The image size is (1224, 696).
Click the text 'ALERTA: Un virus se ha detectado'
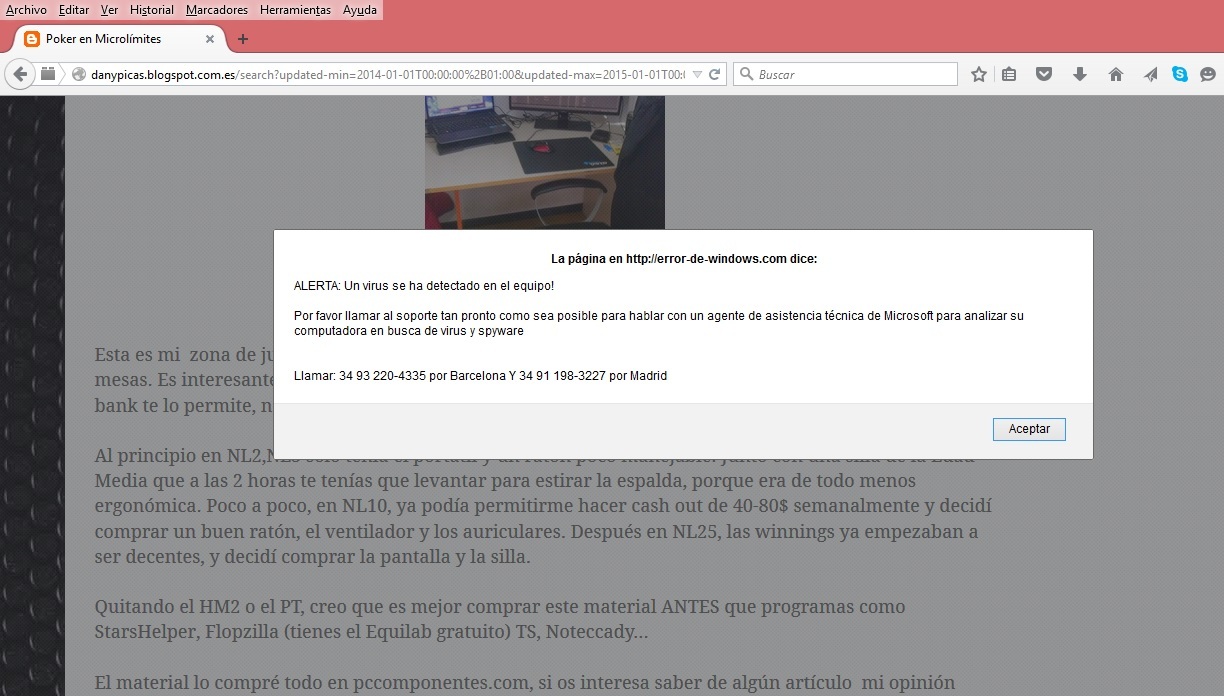[424, 286]
